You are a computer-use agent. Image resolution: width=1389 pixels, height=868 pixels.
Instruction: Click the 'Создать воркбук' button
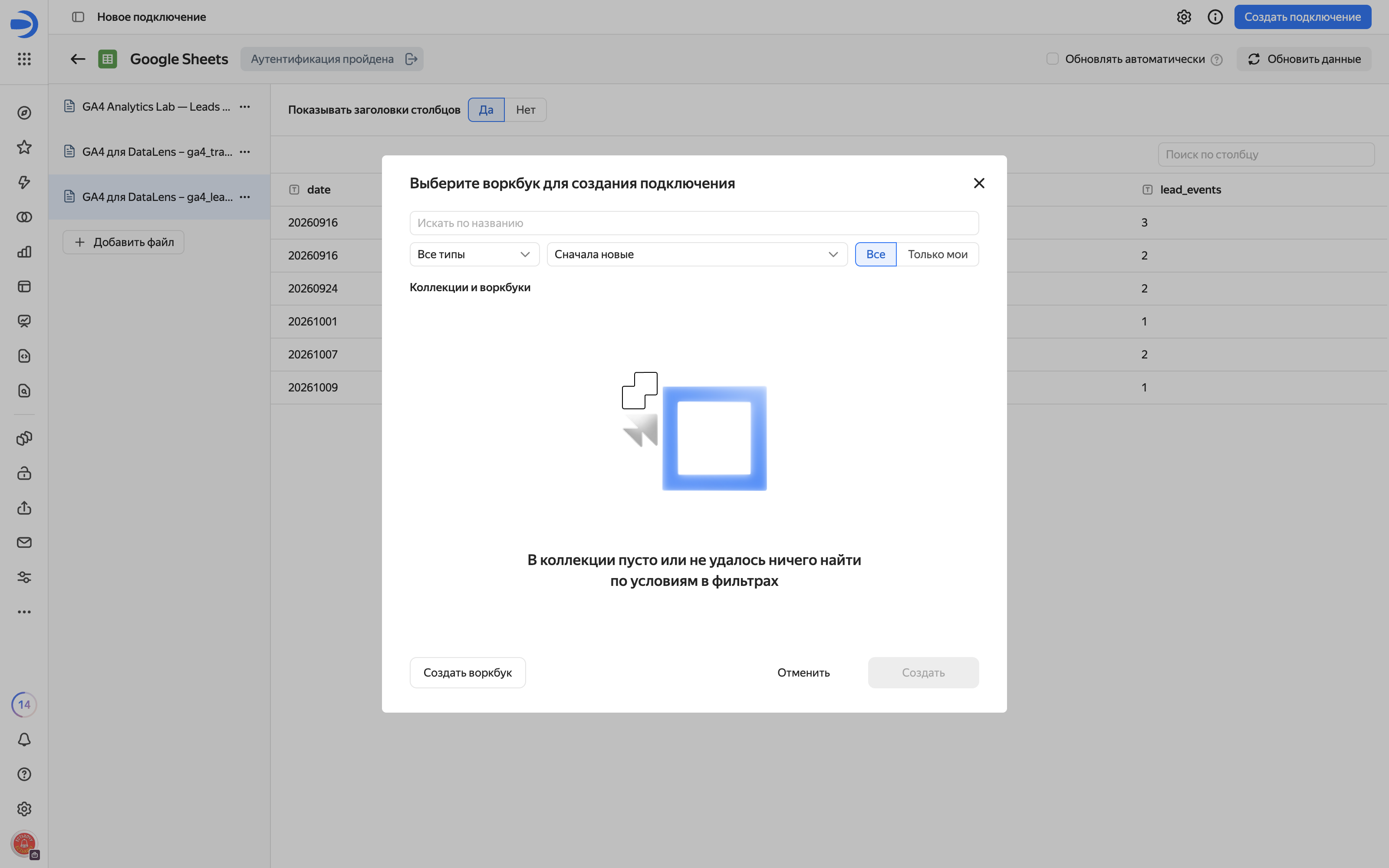pos(467,672)
